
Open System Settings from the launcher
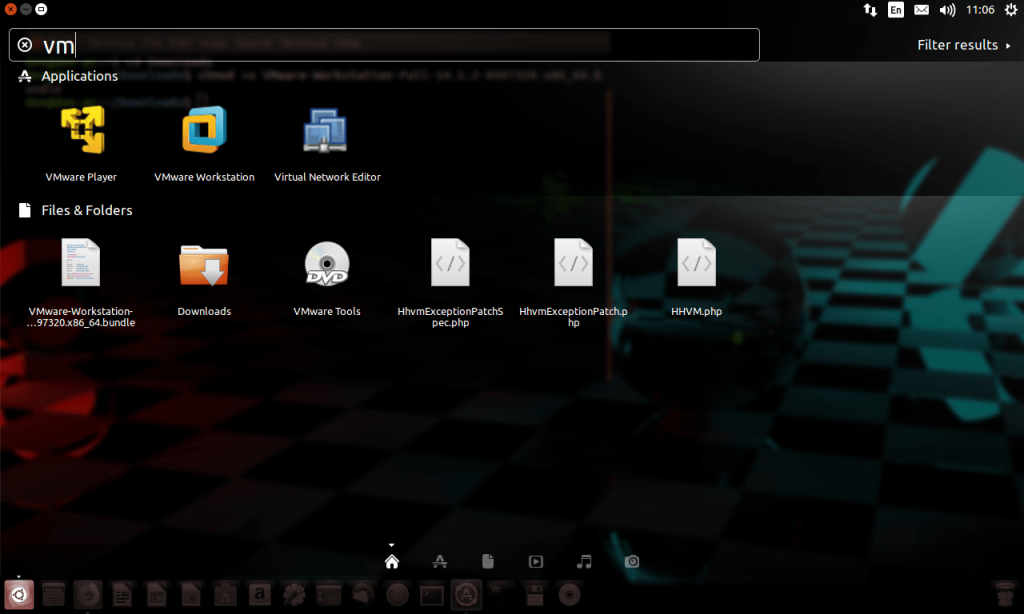294,595
